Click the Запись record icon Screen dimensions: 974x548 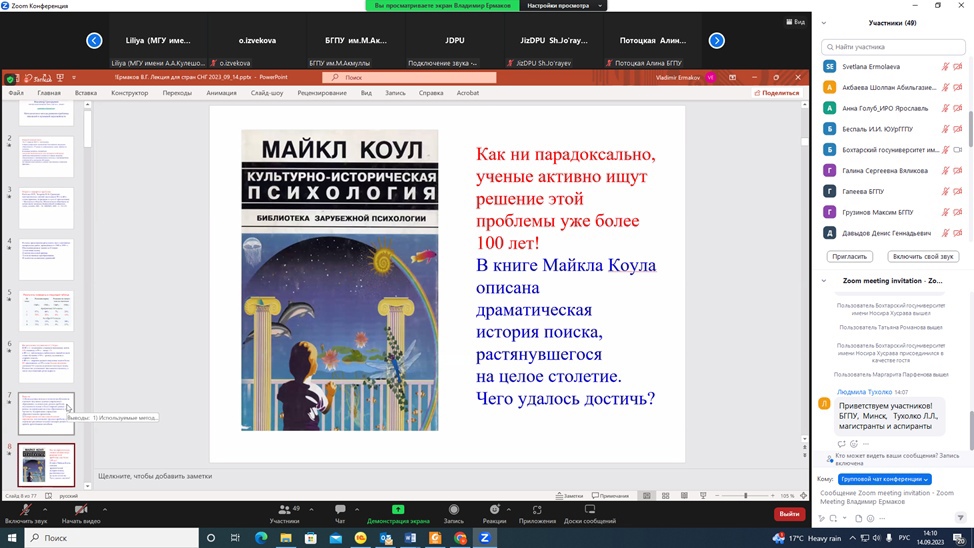pyautogui.click(x=453, y=510)
